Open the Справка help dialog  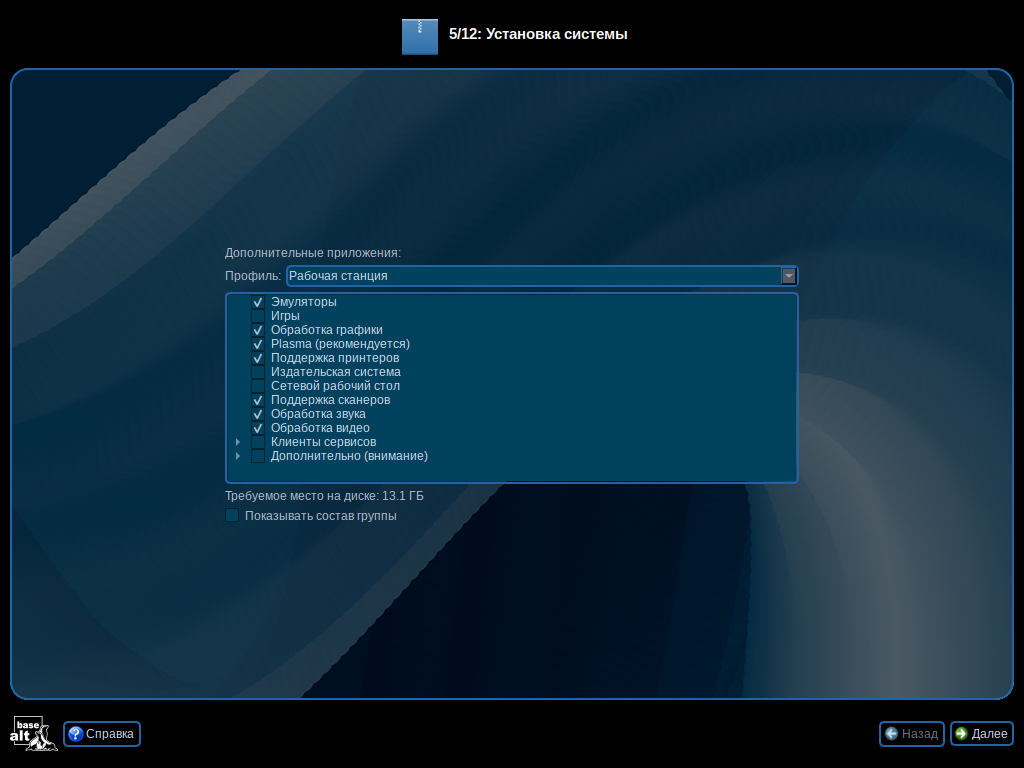(x=101, y=733)
